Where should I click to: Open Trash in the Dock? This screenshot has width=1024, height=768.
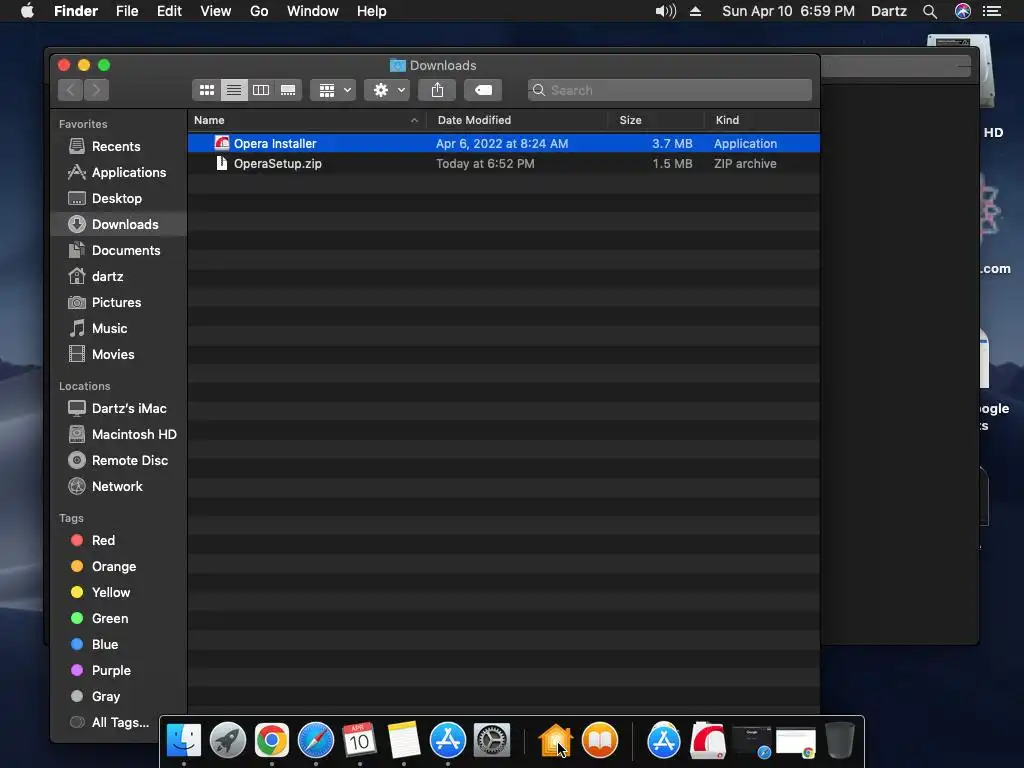[x=840, y=740]
